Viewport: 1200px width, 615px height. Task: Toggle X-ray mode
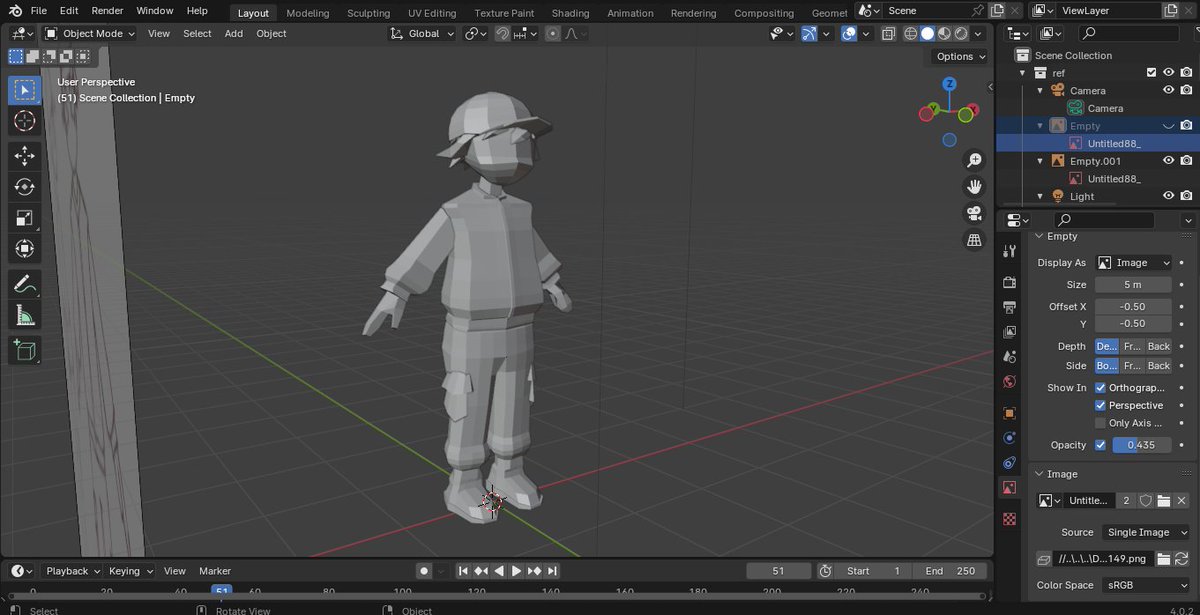(x=888, y=33)
